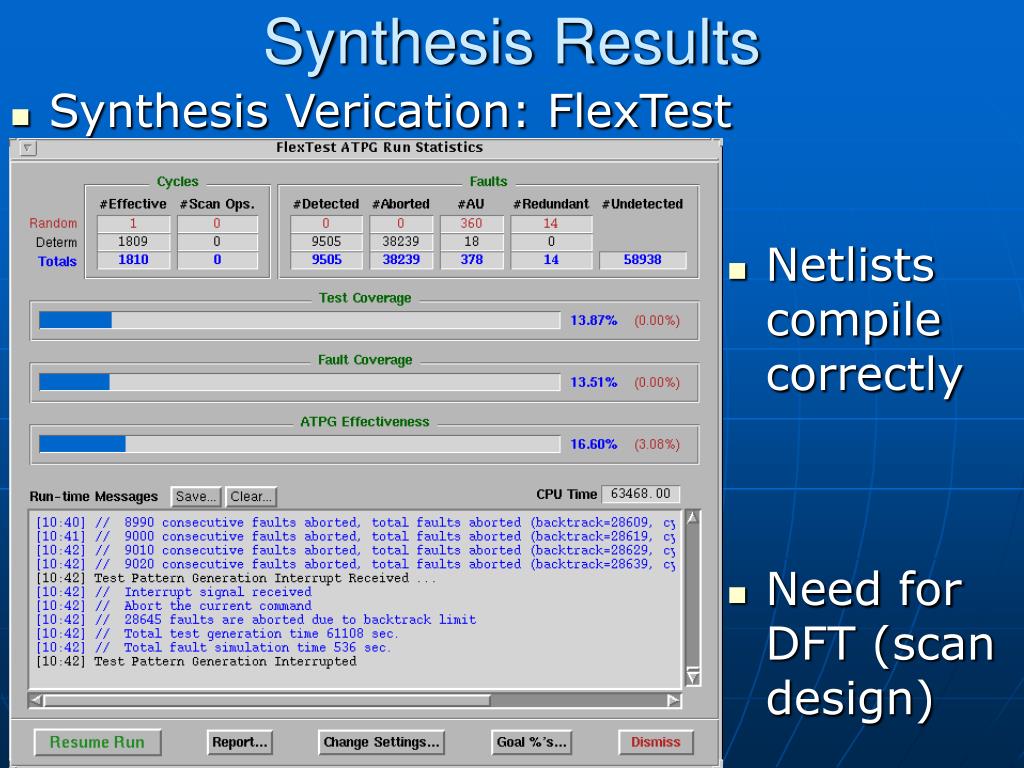Screen dimensions: 1024x768
Task: Select Totals #Detected value 9505
Action: 327,260
